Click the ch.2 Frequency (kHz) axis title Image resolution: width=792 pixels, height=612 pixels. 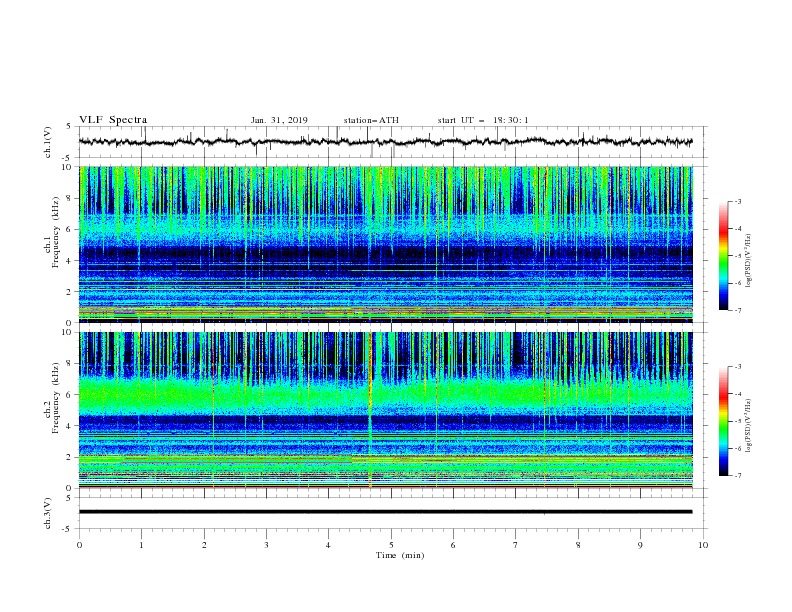tap(51, 398)
